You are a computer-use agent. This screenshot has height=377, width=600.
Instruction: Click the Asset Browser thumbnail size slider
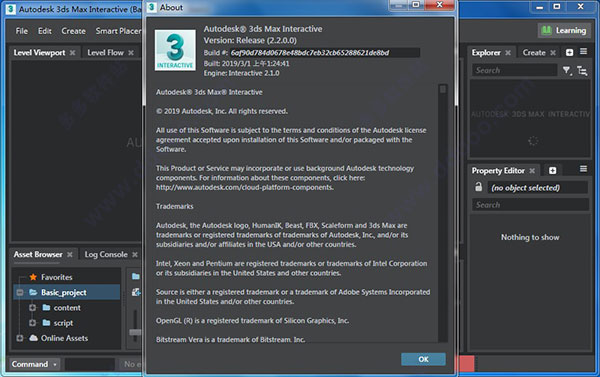(x=135, y=332)
